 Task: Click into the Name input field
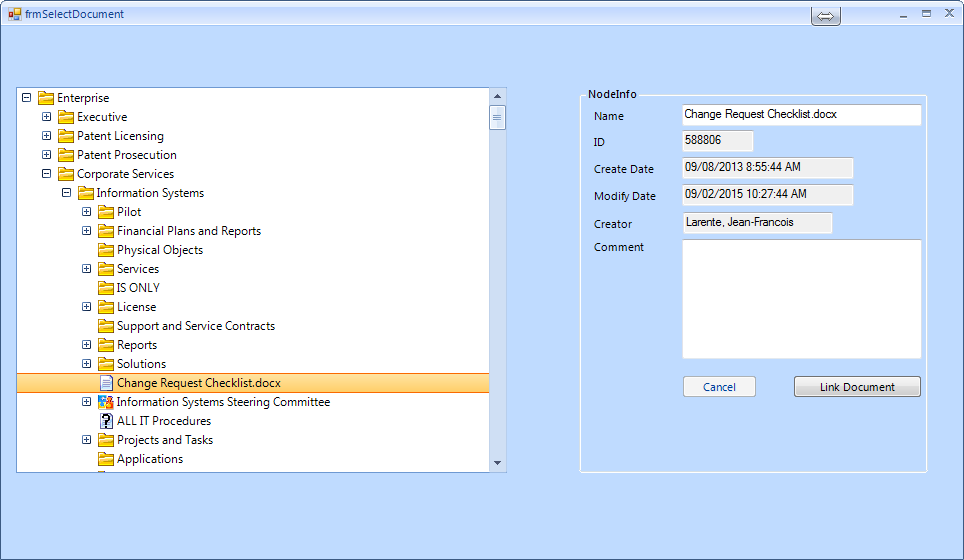pyautogui.click(x=802, y=115)
